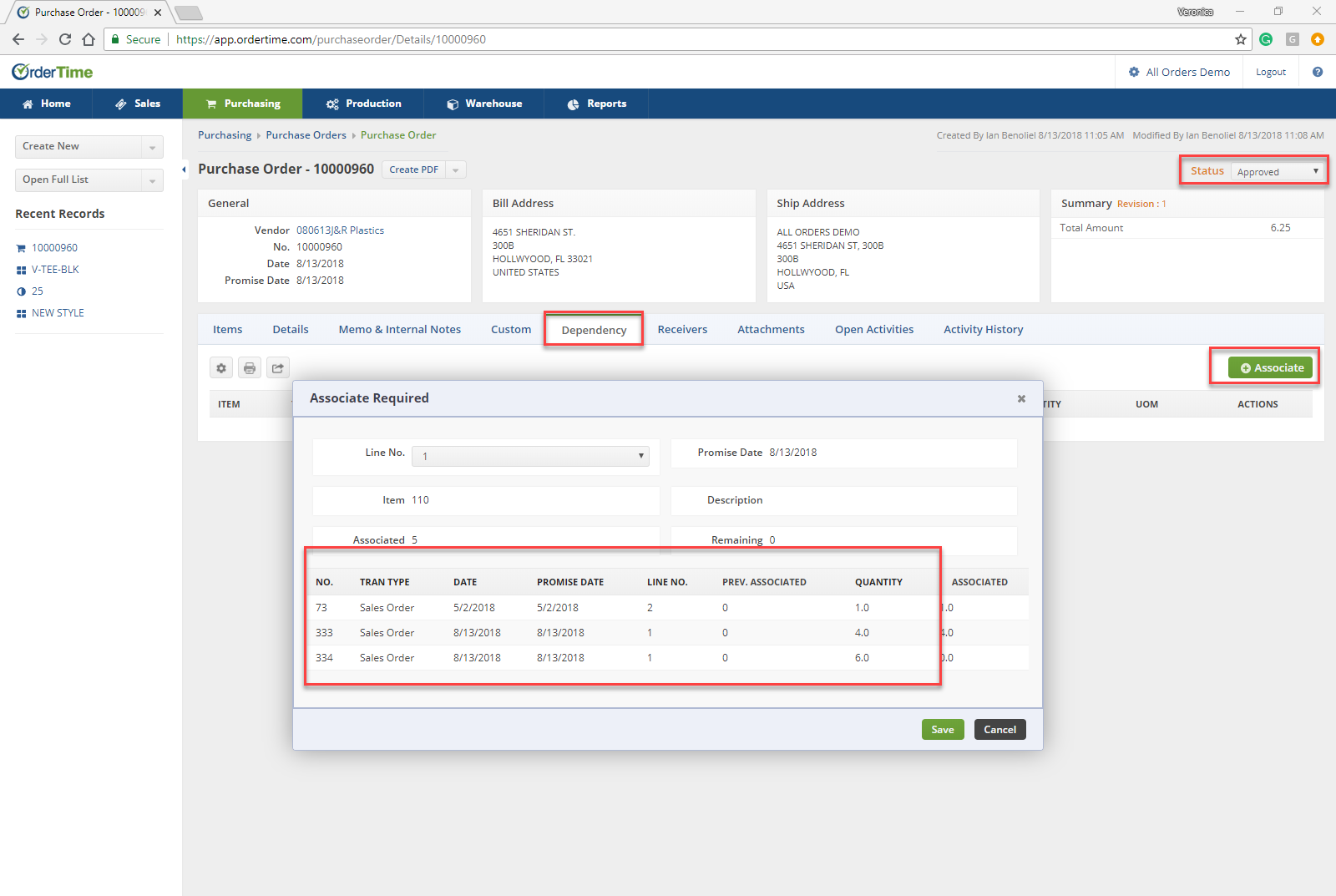
Task: Expand the Create New dropdown arrow
Action: 152,147
